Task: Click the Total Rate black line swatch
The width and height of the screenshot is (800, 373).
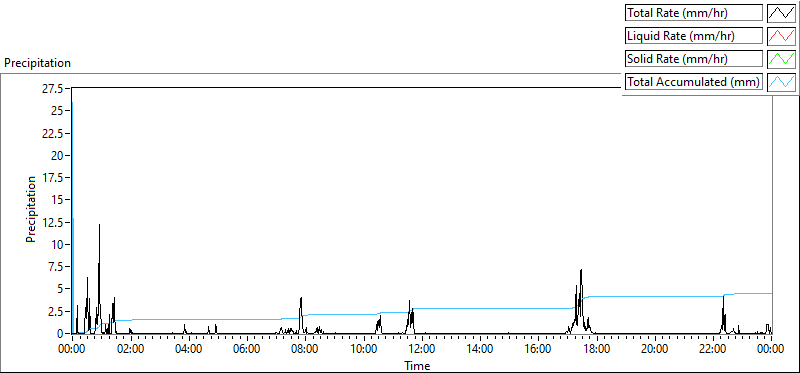Action: click(781, 13)
